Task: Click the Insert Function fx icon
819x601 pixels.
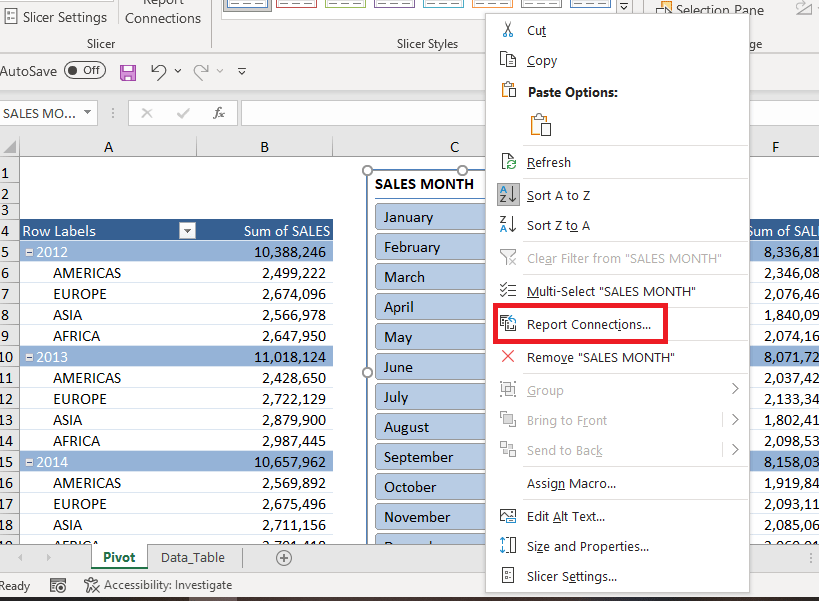Action: coord(219,113)
